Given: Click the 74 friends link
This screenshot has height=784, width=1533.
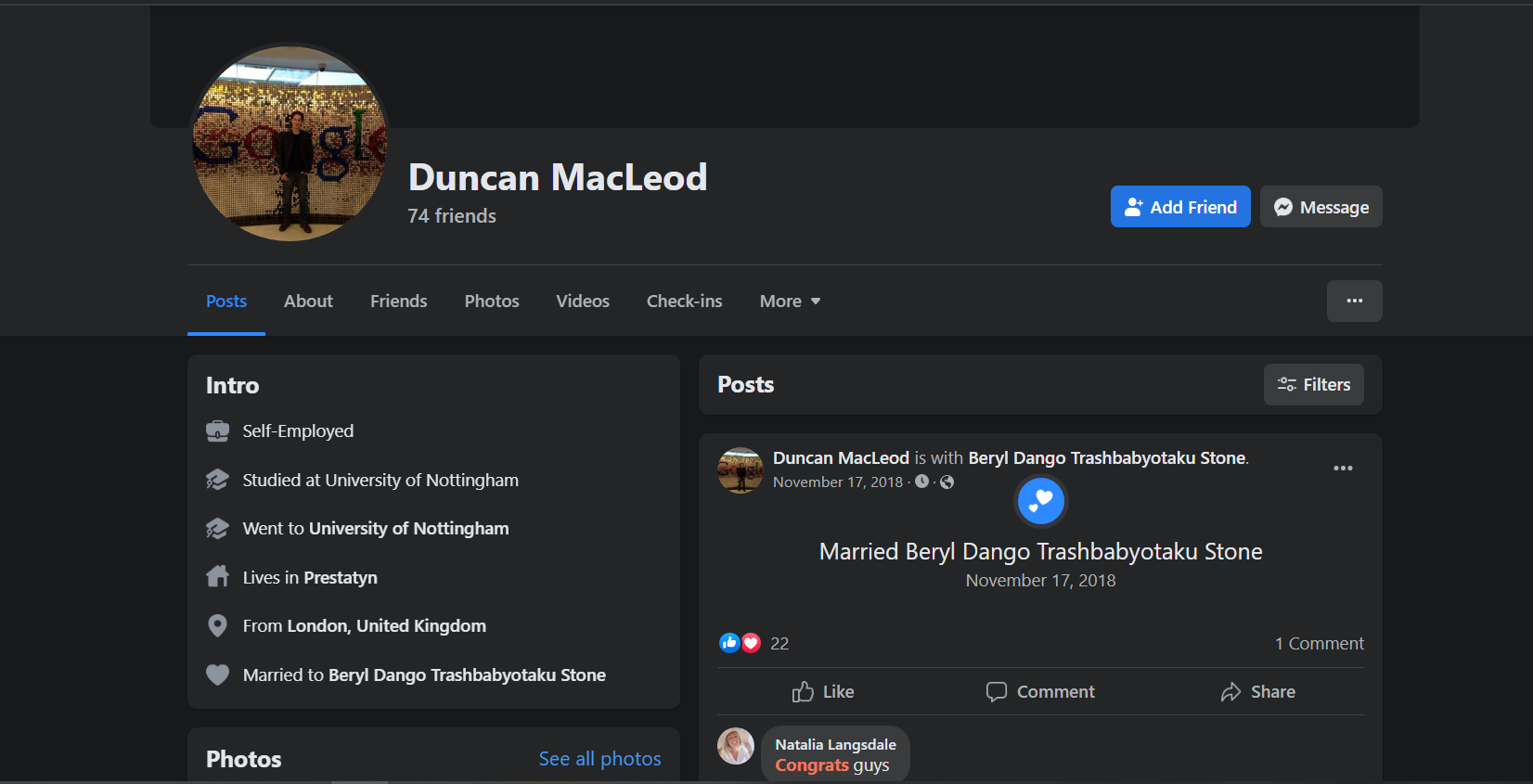Looking at the screenshot, I should pyautogui.click(x=452, y=216).
